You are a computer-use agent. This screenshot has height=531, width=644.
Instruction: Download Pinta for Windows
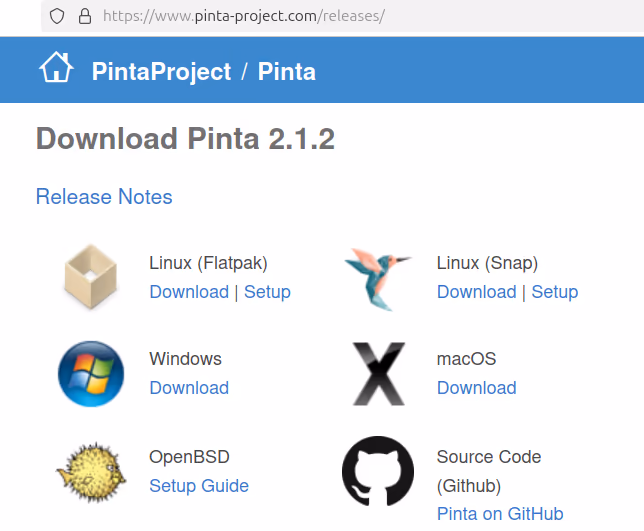pyautogui.click(x=189, y=388)
